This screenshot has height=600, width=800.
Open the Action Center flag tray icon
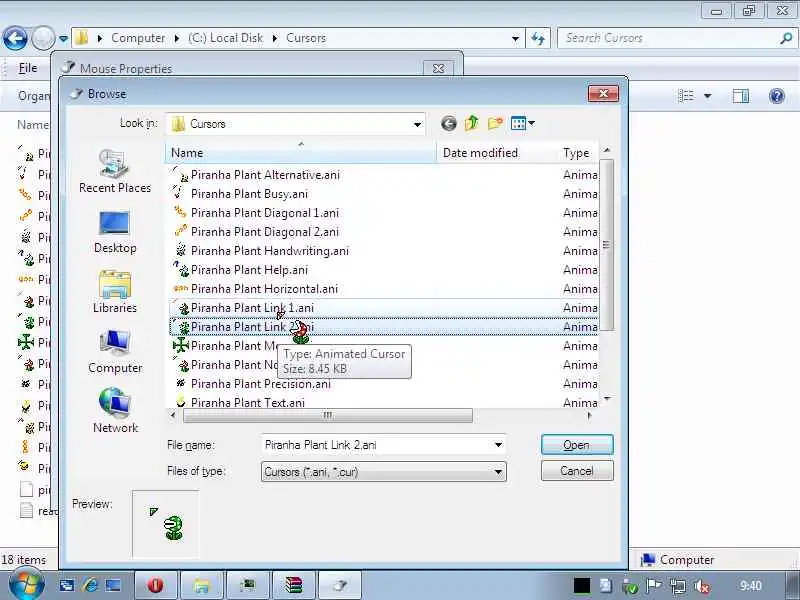[x=653, y=586]
